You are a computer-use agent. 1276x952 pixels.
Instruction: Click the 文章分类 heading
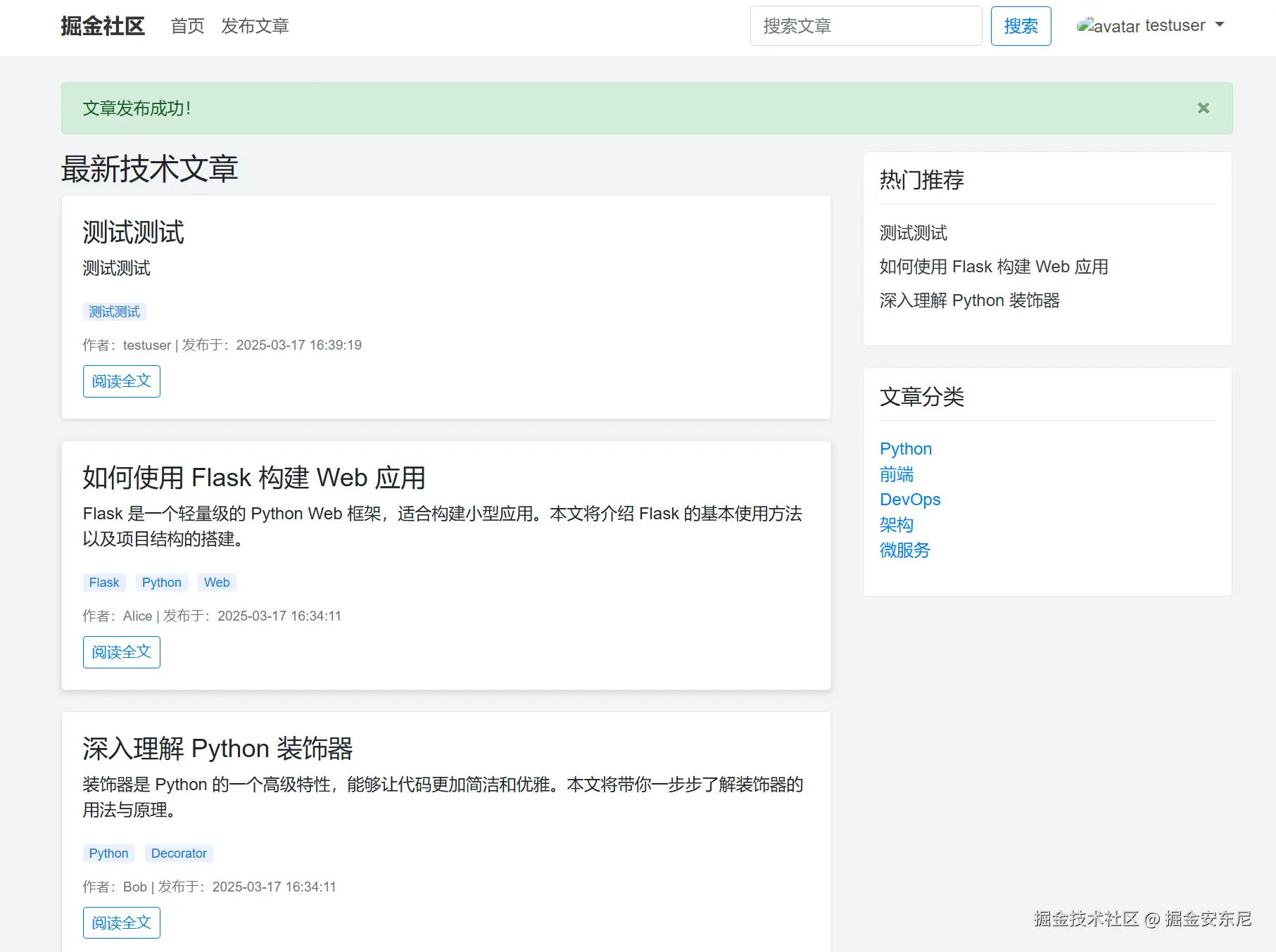[922, 397]
